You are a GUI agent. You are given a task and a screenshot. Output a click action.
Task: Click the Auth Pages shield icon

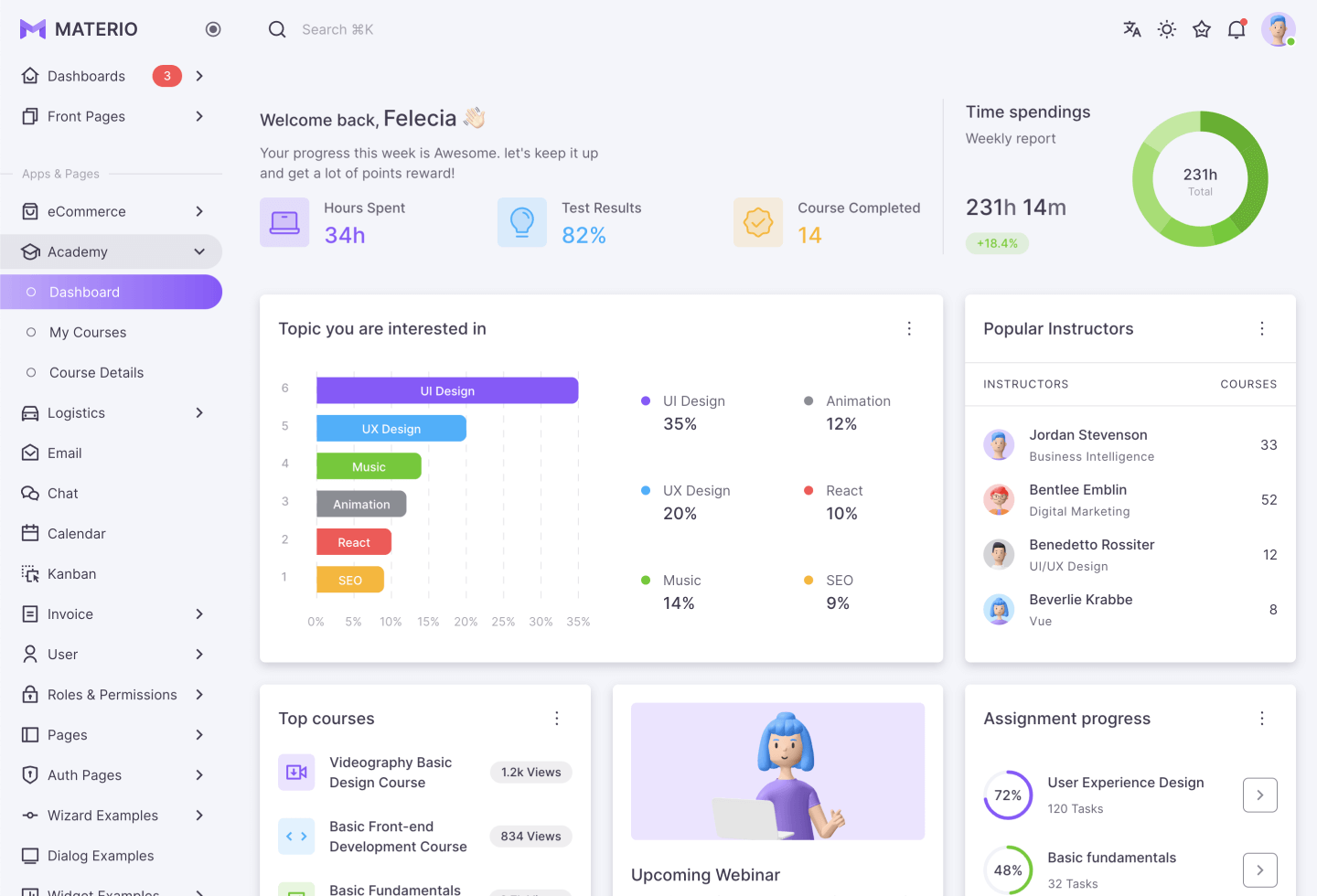click(30, 774)
